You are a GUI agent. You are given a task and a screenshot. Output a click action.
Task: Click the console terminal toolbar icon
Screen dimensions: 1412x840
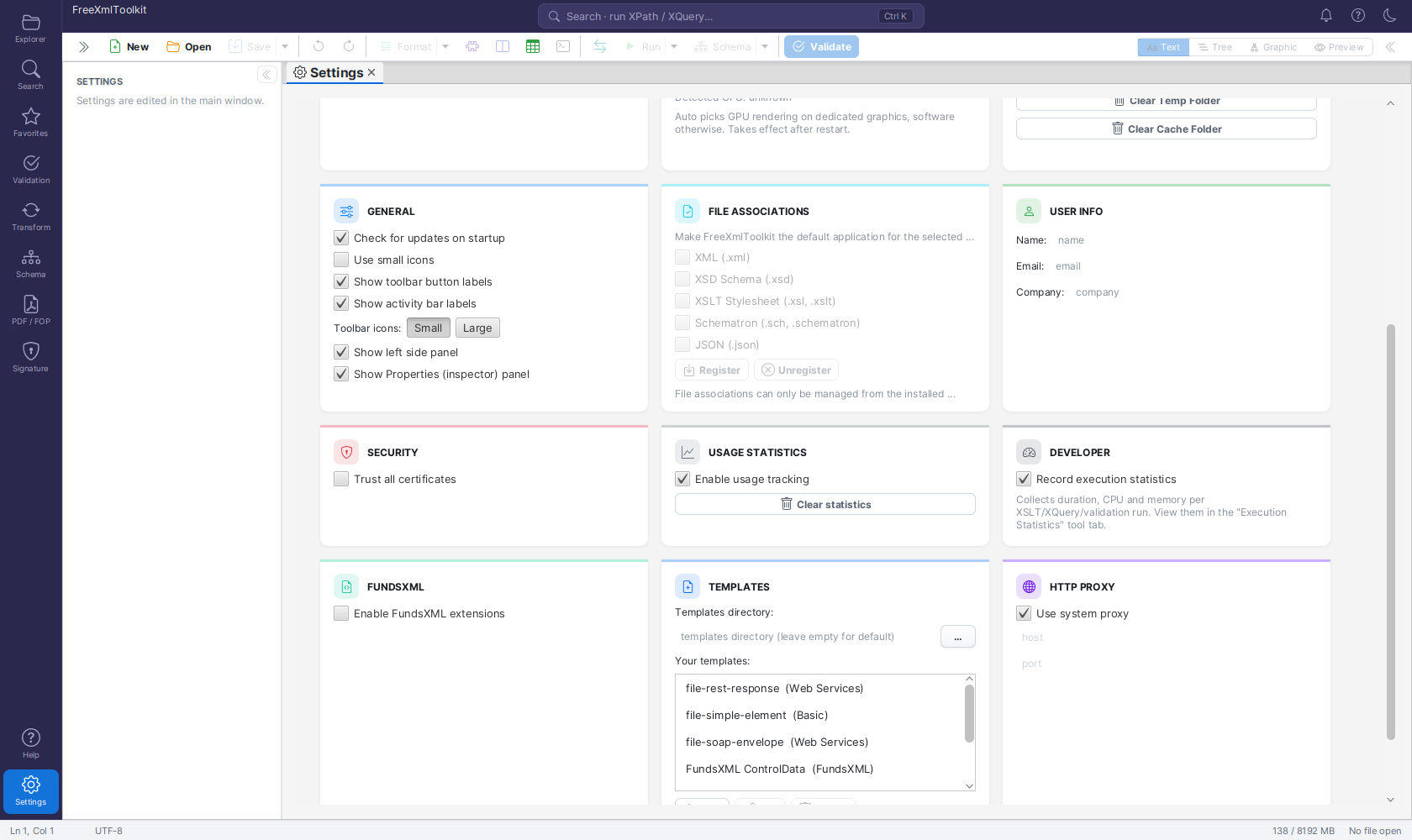[563, 47]
